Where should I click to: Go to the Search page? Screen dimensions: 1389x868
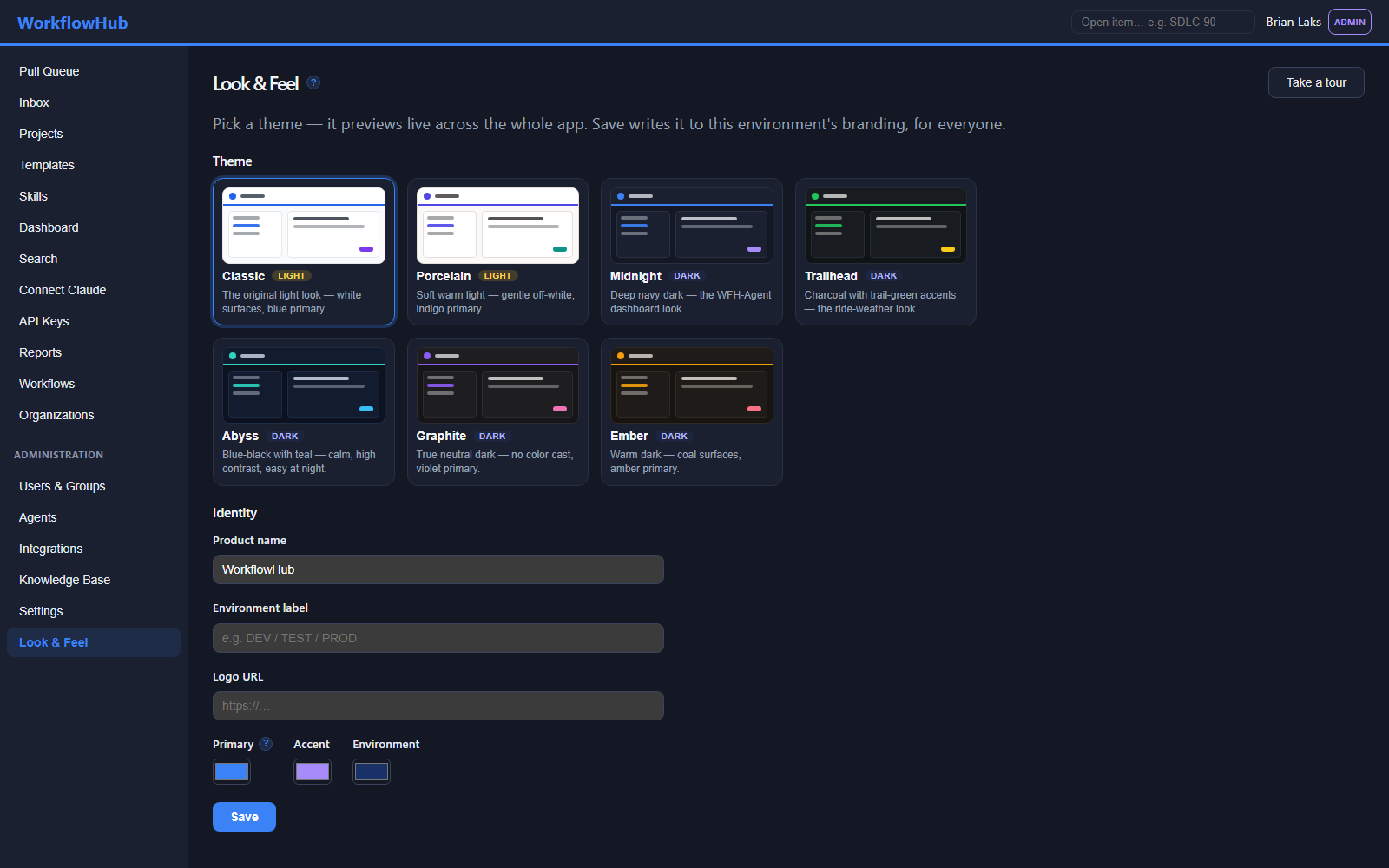(94, 259)
